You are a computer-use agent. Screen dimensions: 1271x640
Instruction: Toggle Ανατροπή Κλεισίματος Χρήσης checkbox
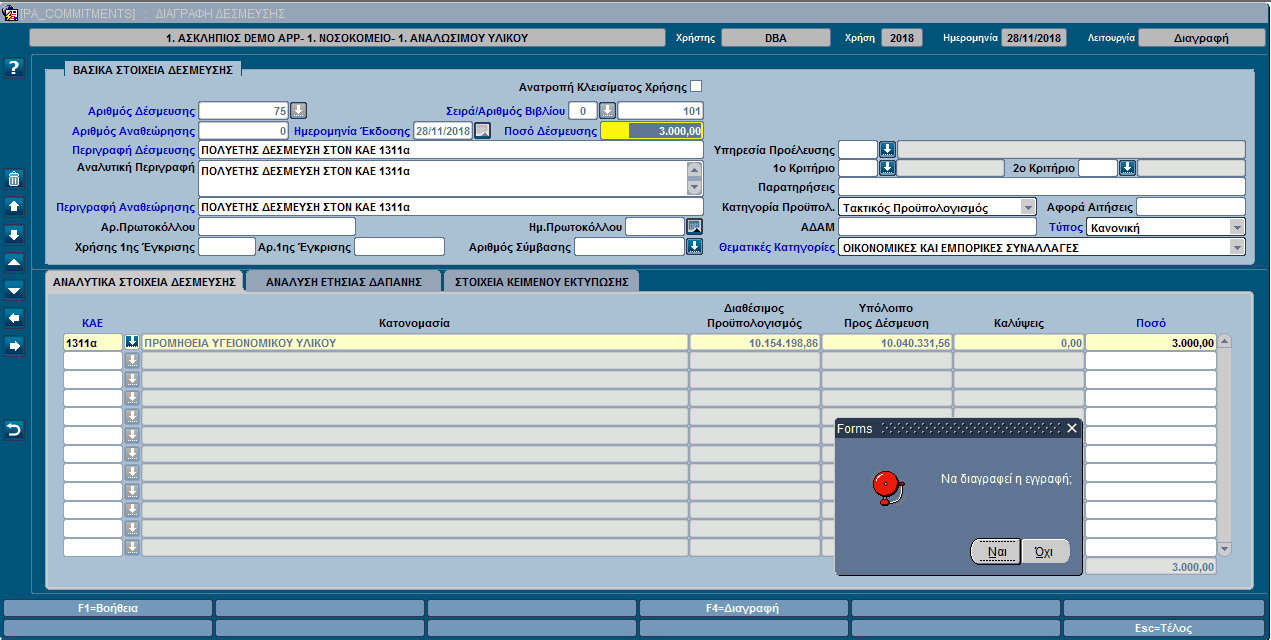[696, 87]
